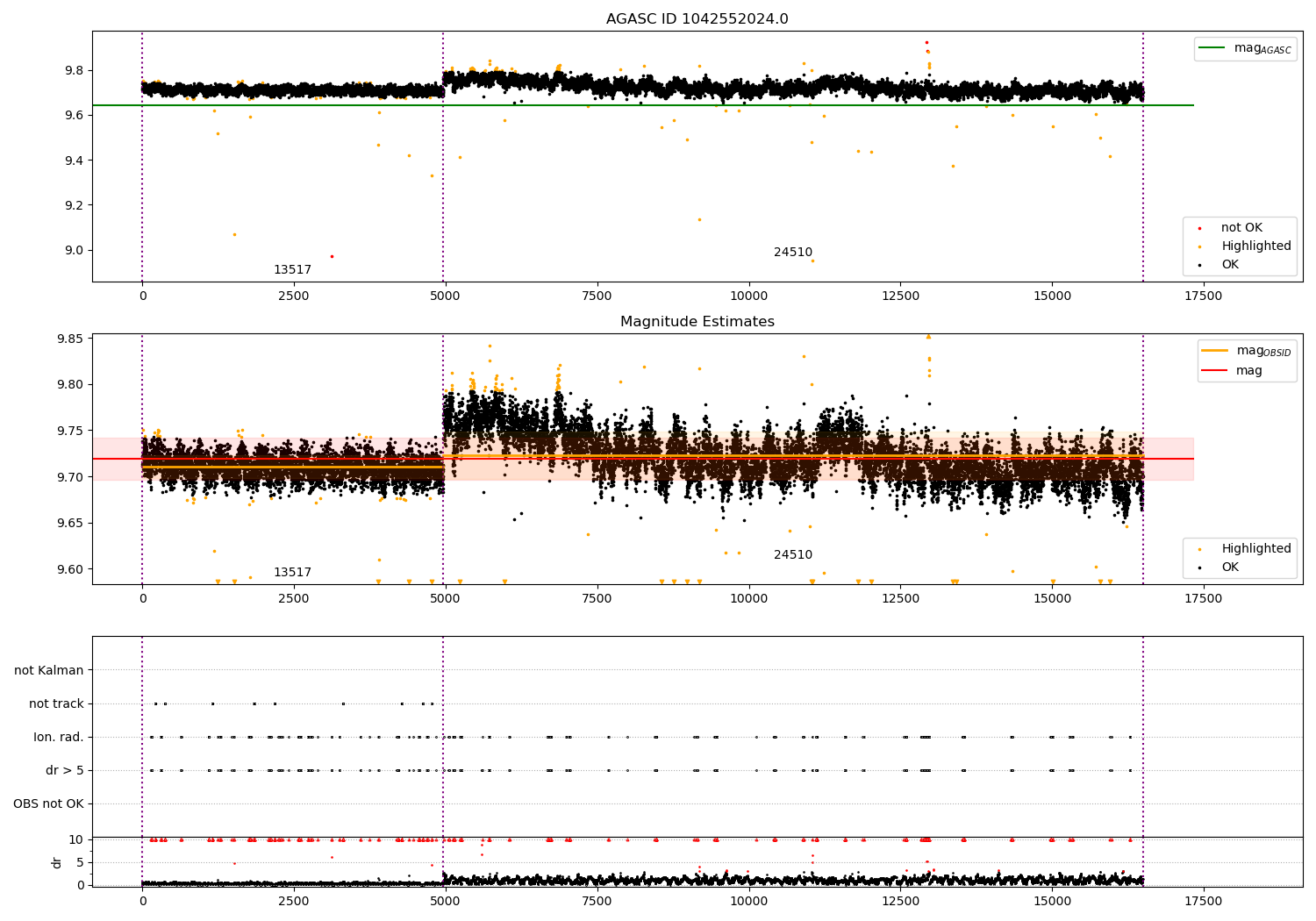The width and height of the screenshot is (1316, 921).
Task: Click the 9.0 y-axis tick of top plot
Action: (74, 250)
